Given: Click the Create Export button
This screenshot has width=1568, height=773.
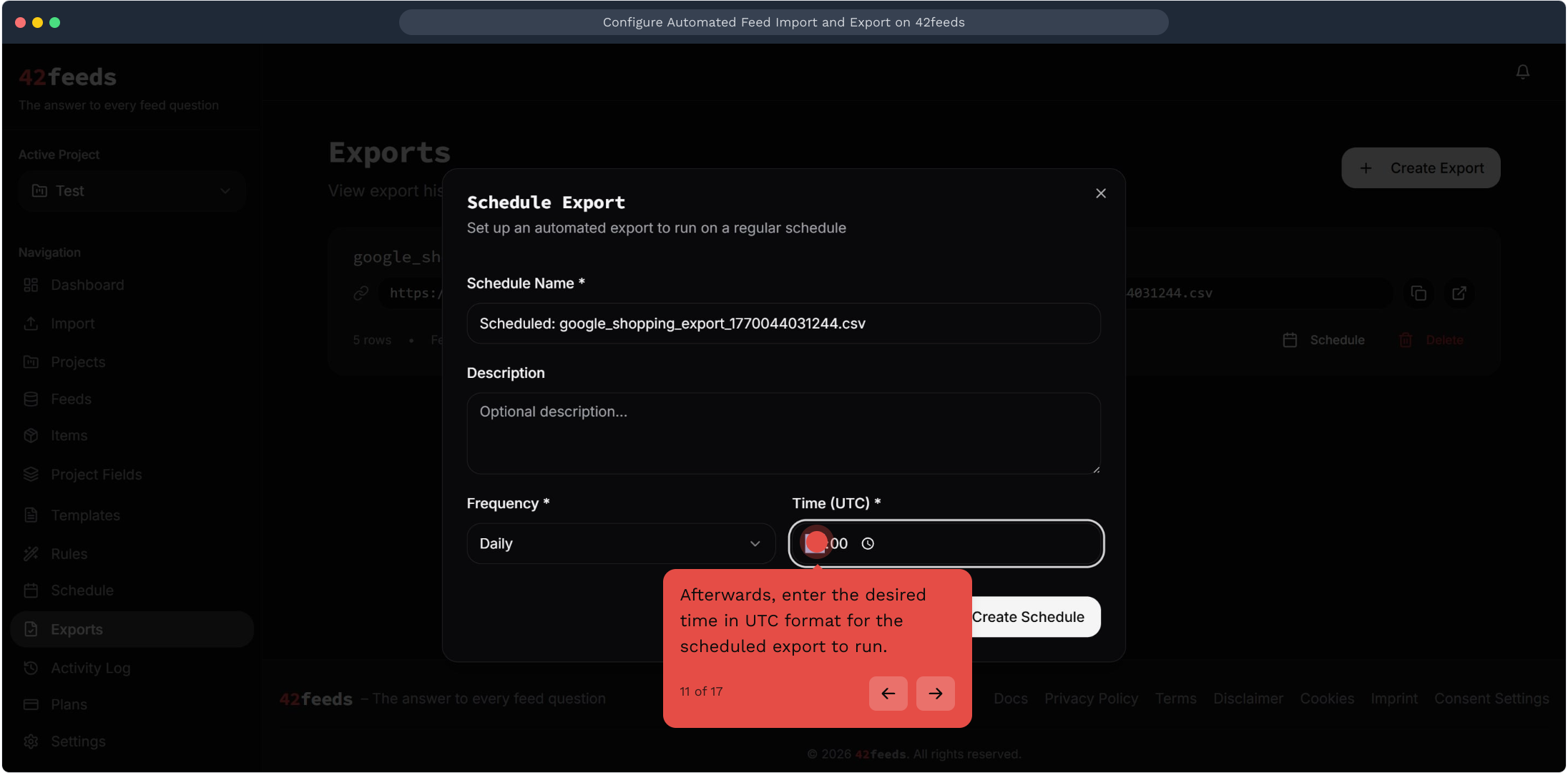Looking at the screenshot, I should 1421,168.
